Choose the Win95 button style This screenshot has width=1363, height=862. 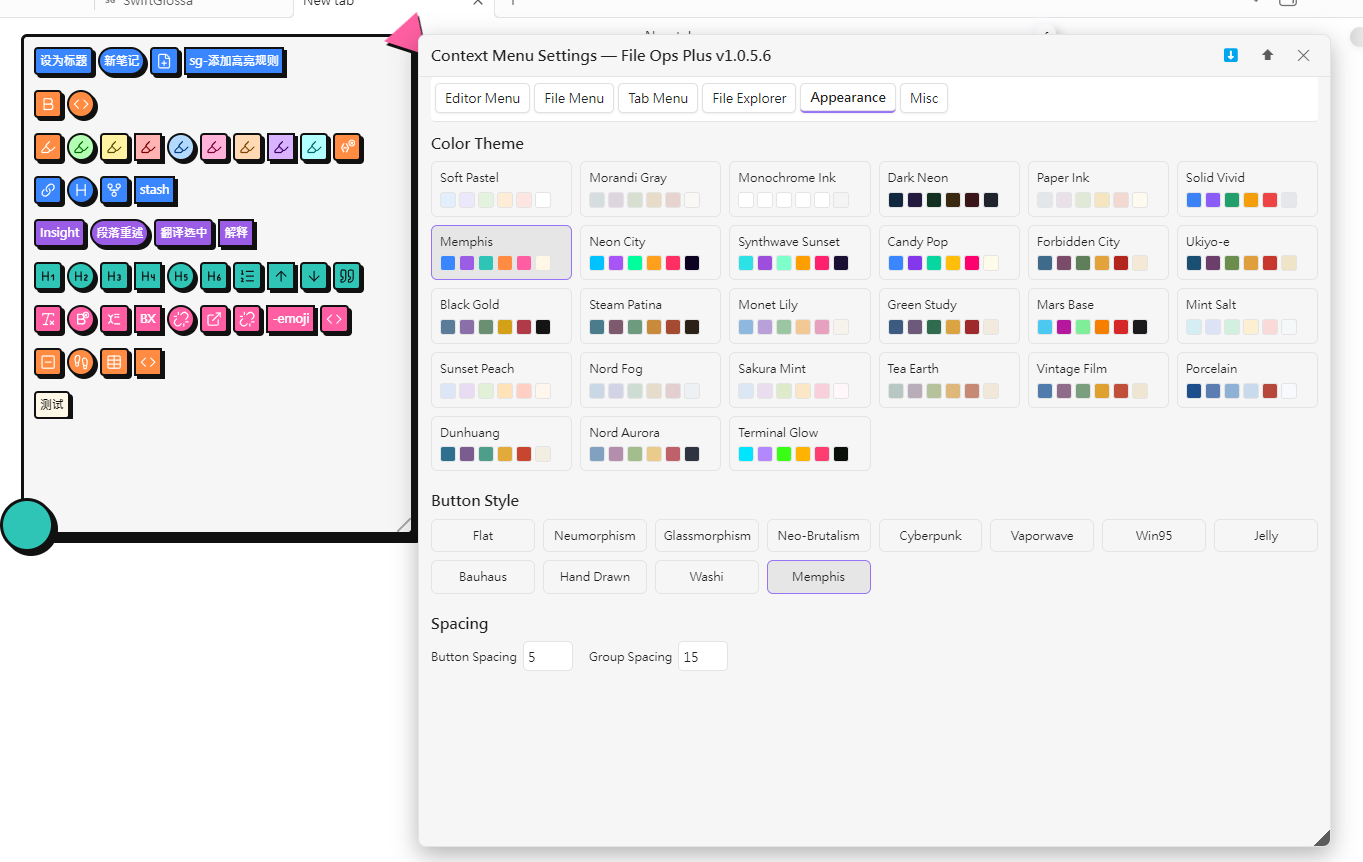coord(1154,535)
